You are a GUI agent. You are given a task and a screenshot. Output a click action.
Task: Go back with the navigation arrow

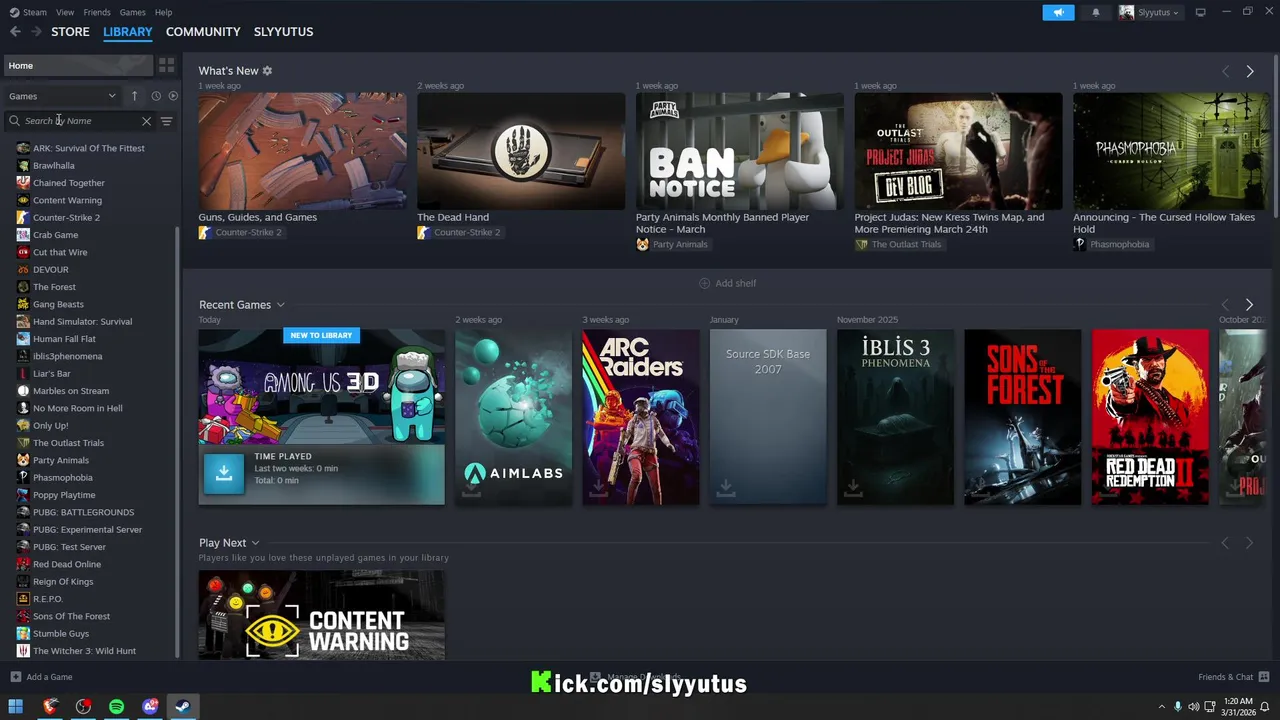coord(15,32)
